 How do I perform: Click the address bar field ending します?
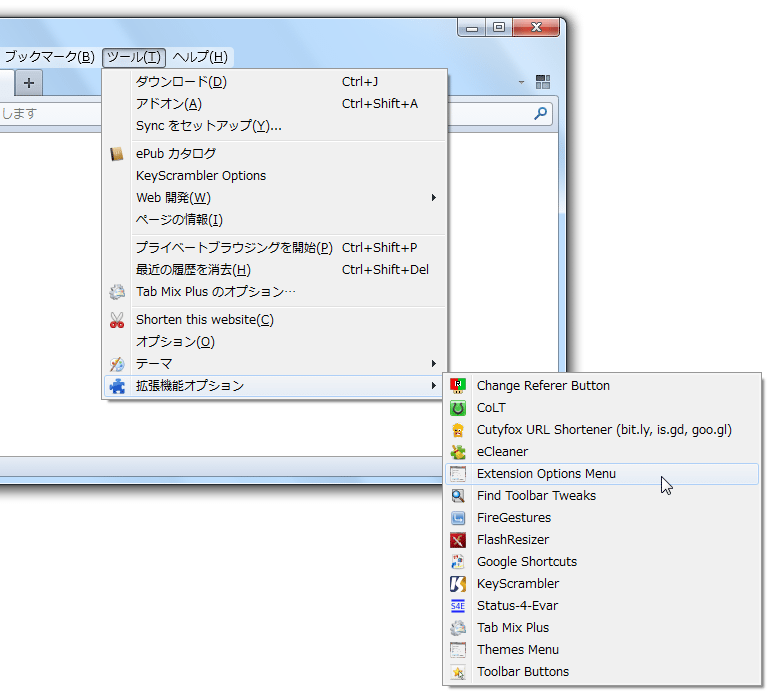[50, 114]
